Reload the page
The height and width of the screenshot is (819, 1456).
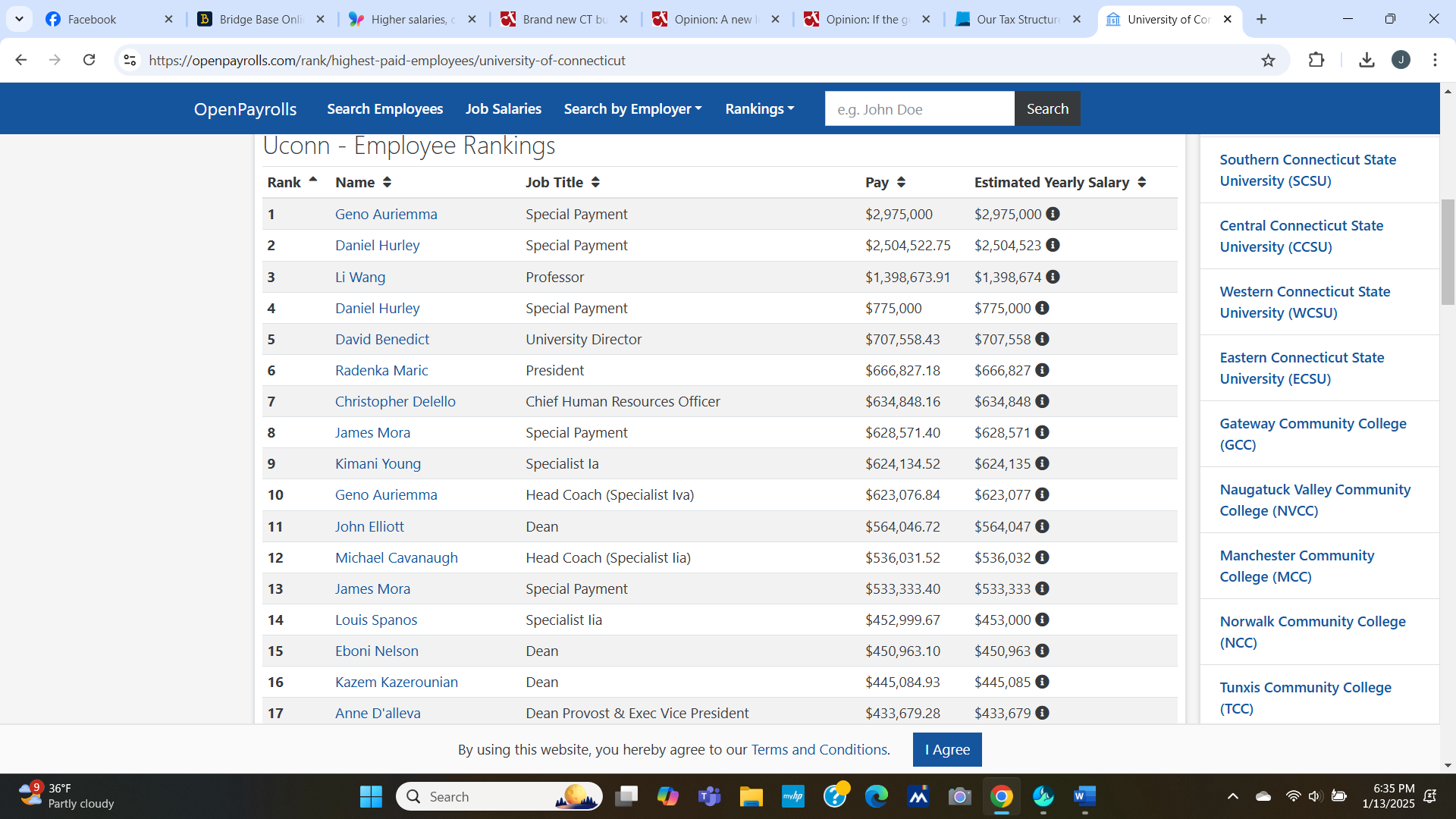(x=89, y=60)
